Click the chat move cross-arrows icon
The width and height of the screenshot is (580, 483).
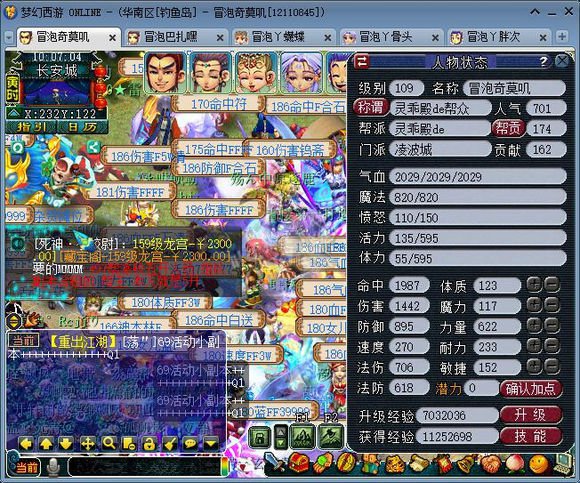88,443
